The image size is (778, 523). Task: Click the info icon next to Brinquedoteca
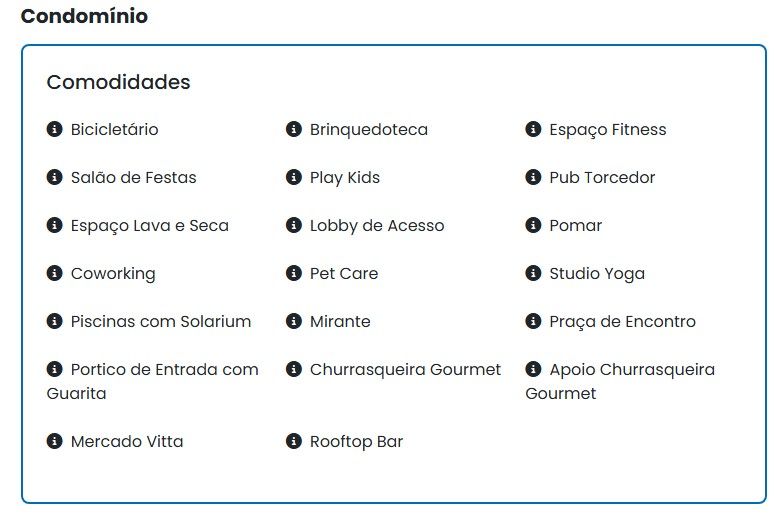294,129
